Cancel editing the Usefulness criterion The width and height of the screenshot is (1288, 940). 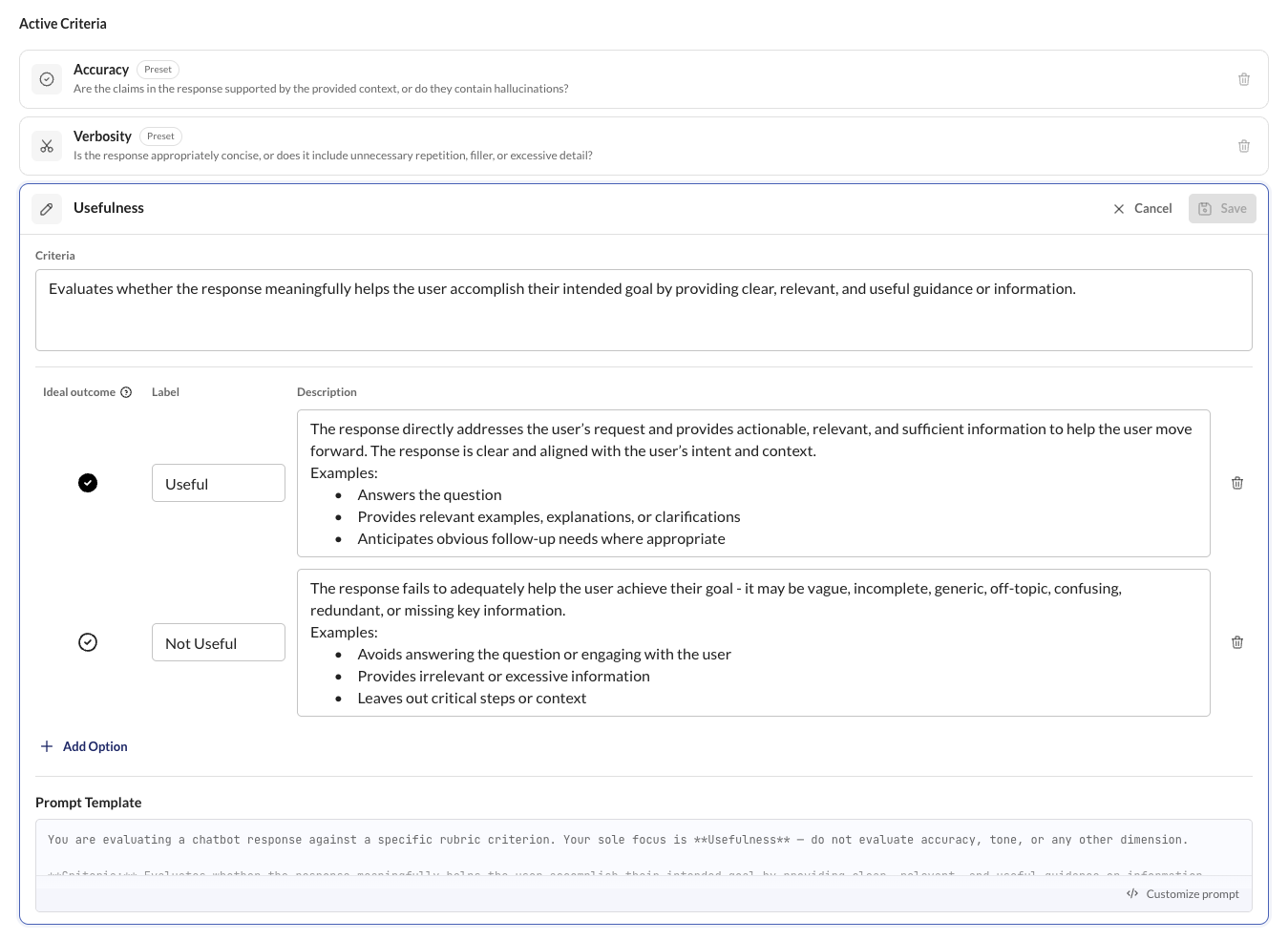1142,208
